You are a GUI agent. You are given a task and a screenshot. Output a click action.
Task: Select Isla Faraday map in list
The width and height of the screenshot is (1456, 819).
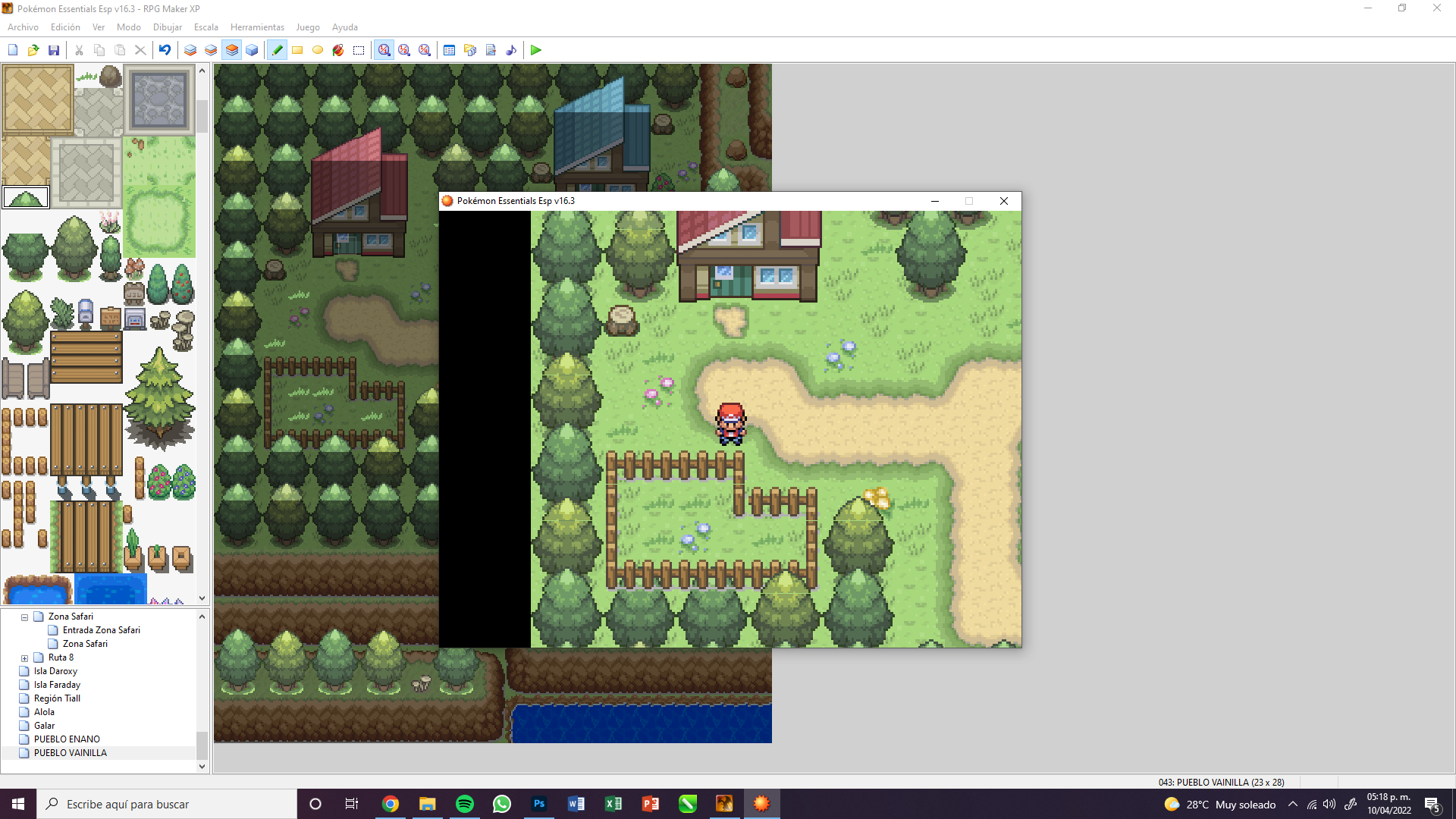click(x=57, y=685)
